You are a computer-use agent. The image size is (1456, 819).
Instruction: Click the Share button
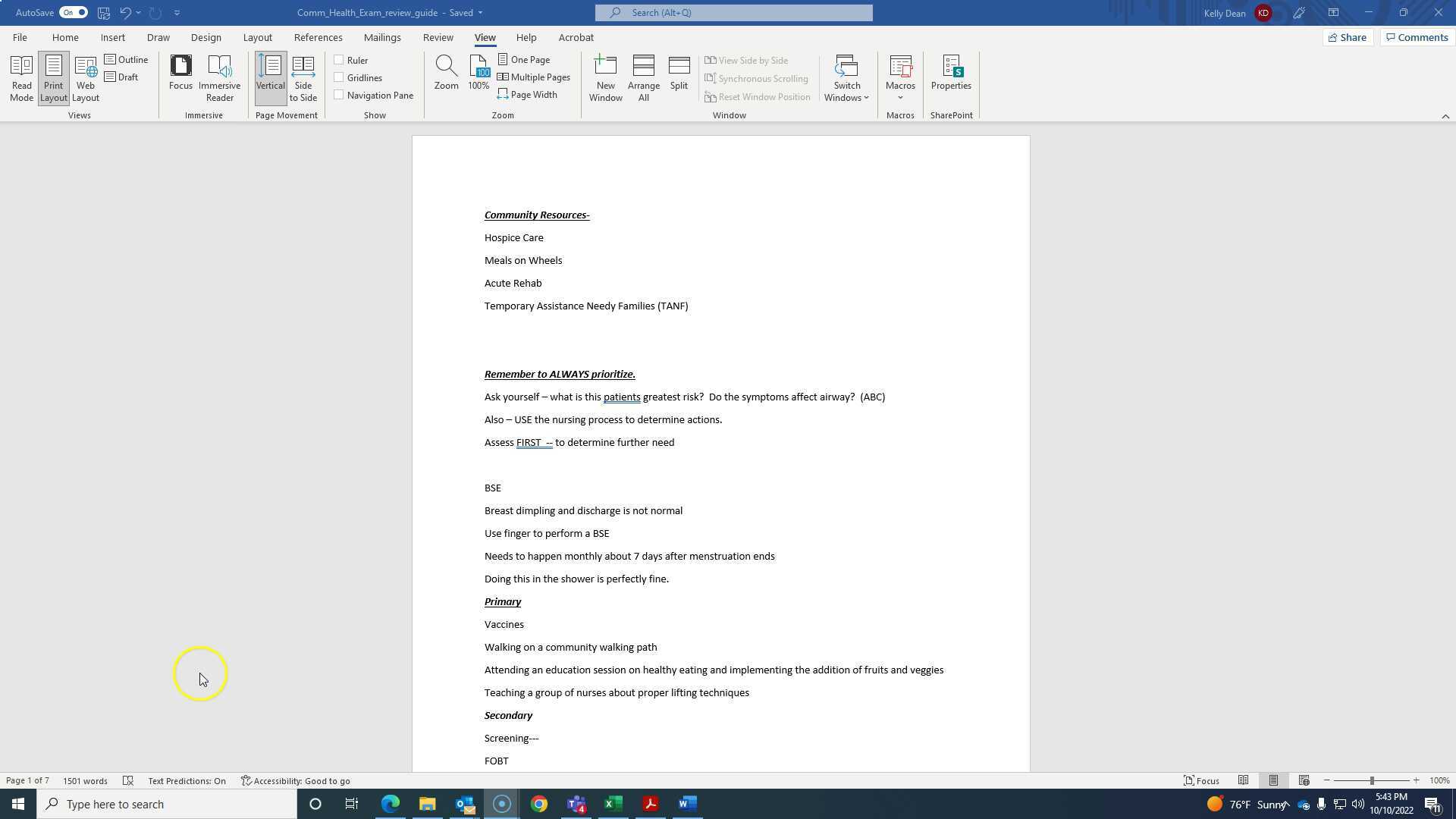[1348, 37]
